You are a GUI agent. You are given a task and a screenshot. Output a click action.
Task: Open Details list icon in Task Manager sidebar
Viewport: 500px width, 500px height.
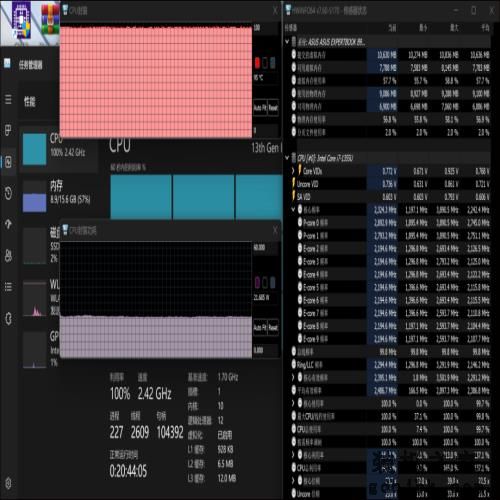tap(8, 287)
